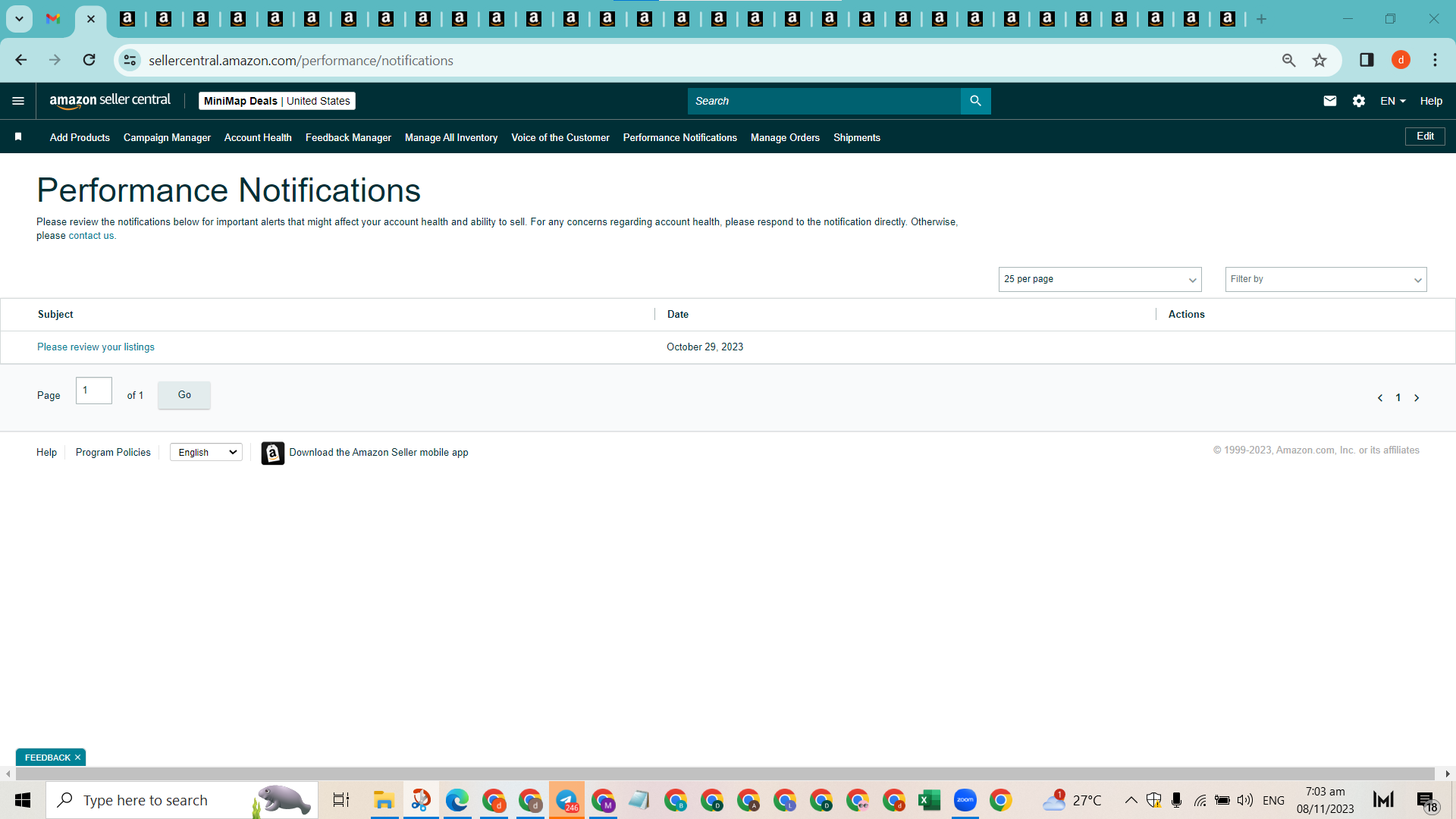Click the contact us link
1456x819 pixels.
[x=91, y=236]
